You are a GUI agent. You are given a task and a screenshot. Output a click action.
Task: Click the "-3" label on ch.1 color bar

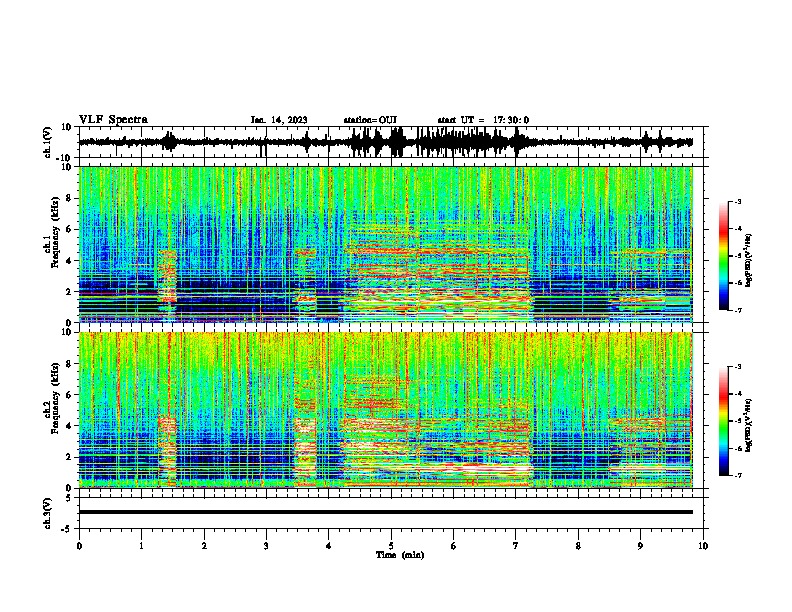pos(738,201)
